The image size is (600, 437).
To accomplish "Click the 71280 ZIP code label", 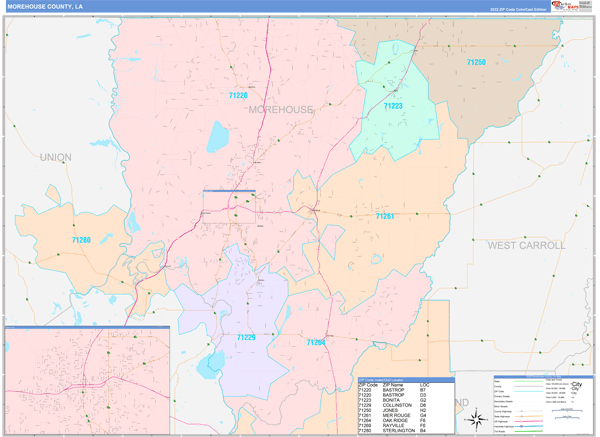I will click(81, 240).
